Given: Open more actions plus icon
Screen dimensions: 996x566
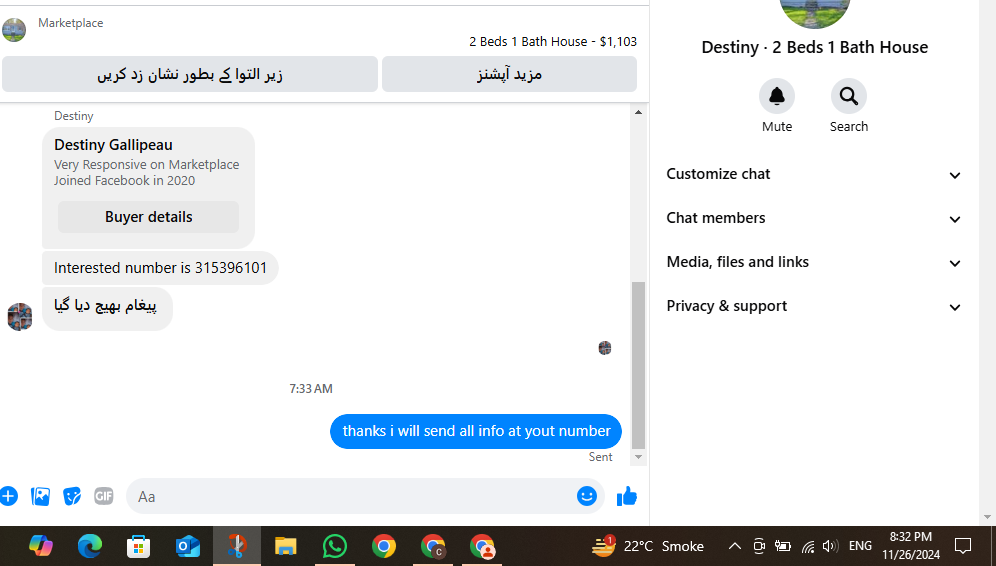Looking at the screenshot, I should 8,496.
